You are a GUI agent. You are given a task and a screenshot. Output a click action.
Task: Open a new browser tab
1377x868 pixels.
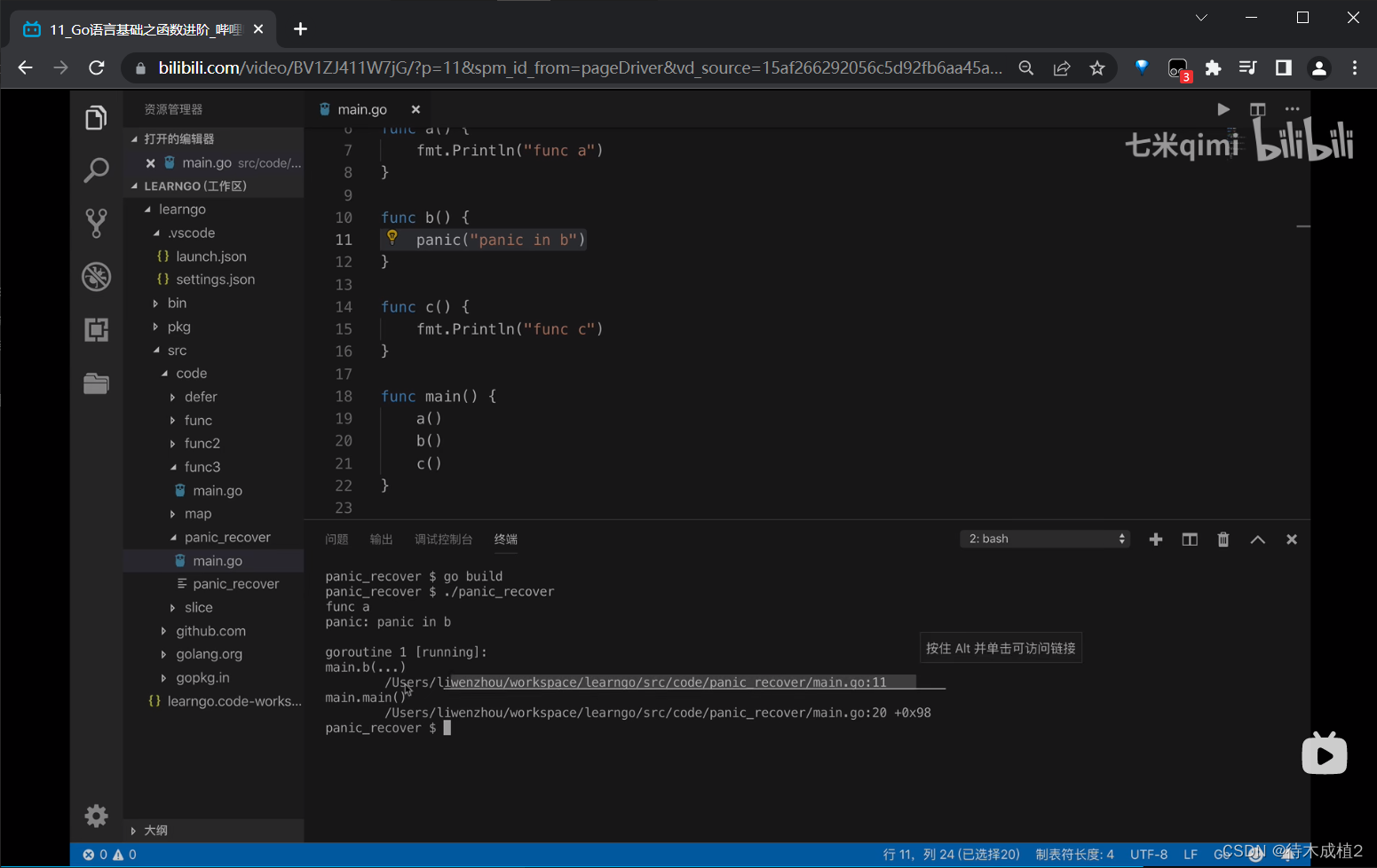300,29
